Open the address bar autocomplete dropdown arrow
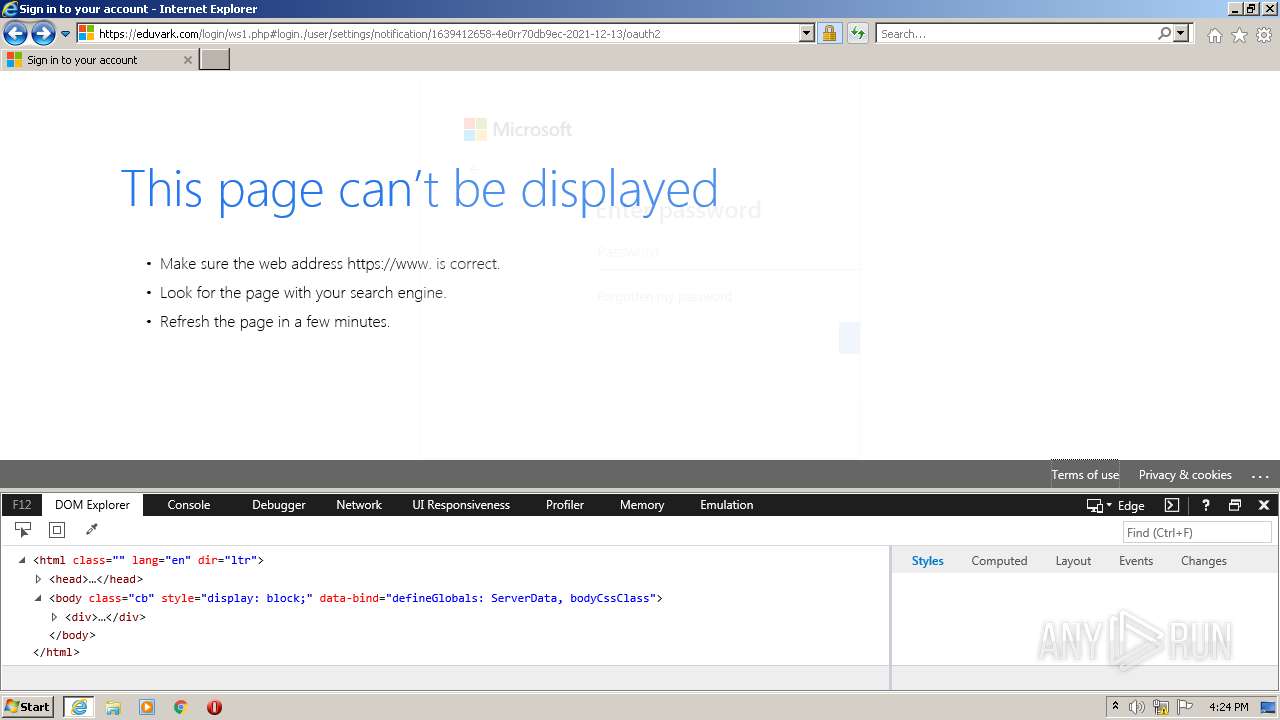Screen dimensions: 1280x720 pyautogui.click(x=807, y=34)
